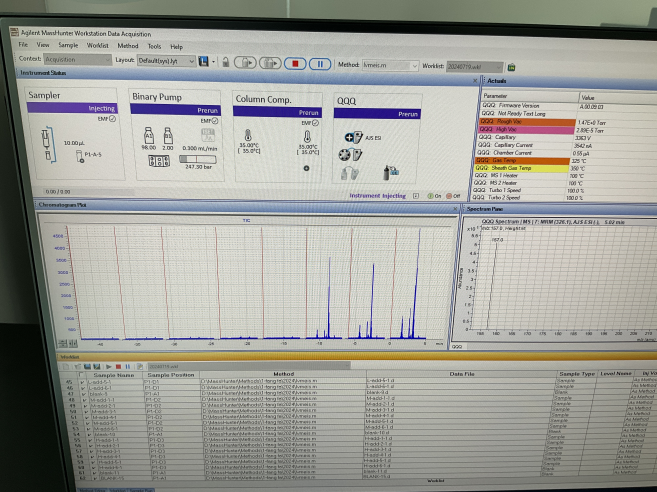Toggle the worklist header select-all checkbox
The height and width of the screenshot is (492, 657).
coord(82,375)
